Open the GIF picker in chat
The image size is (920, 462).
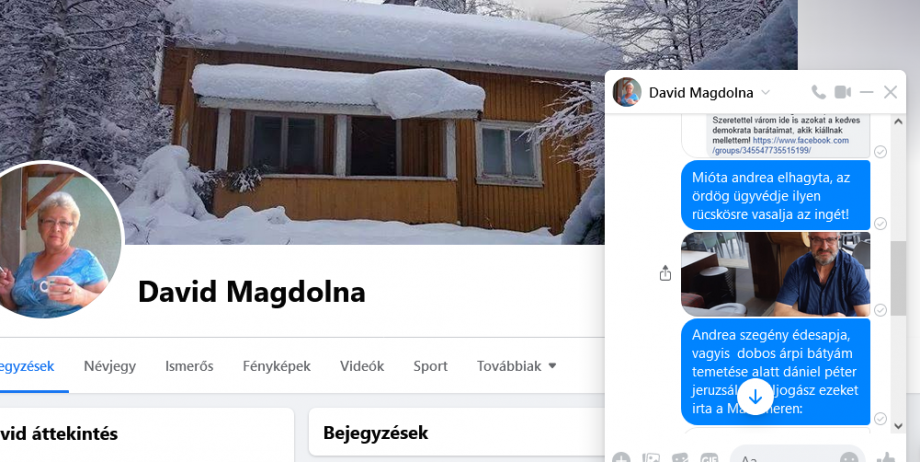coord(709,458)
